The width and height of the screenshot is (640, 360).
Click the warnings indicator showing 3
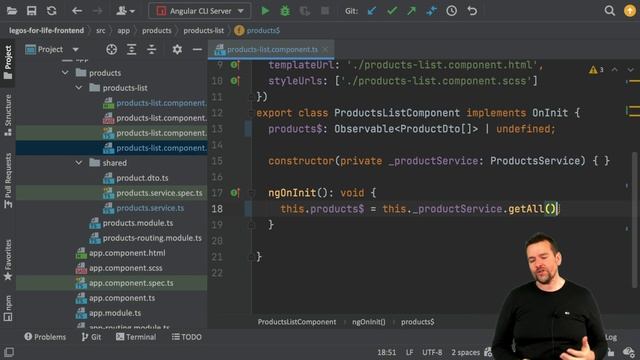tap(596, 70)
